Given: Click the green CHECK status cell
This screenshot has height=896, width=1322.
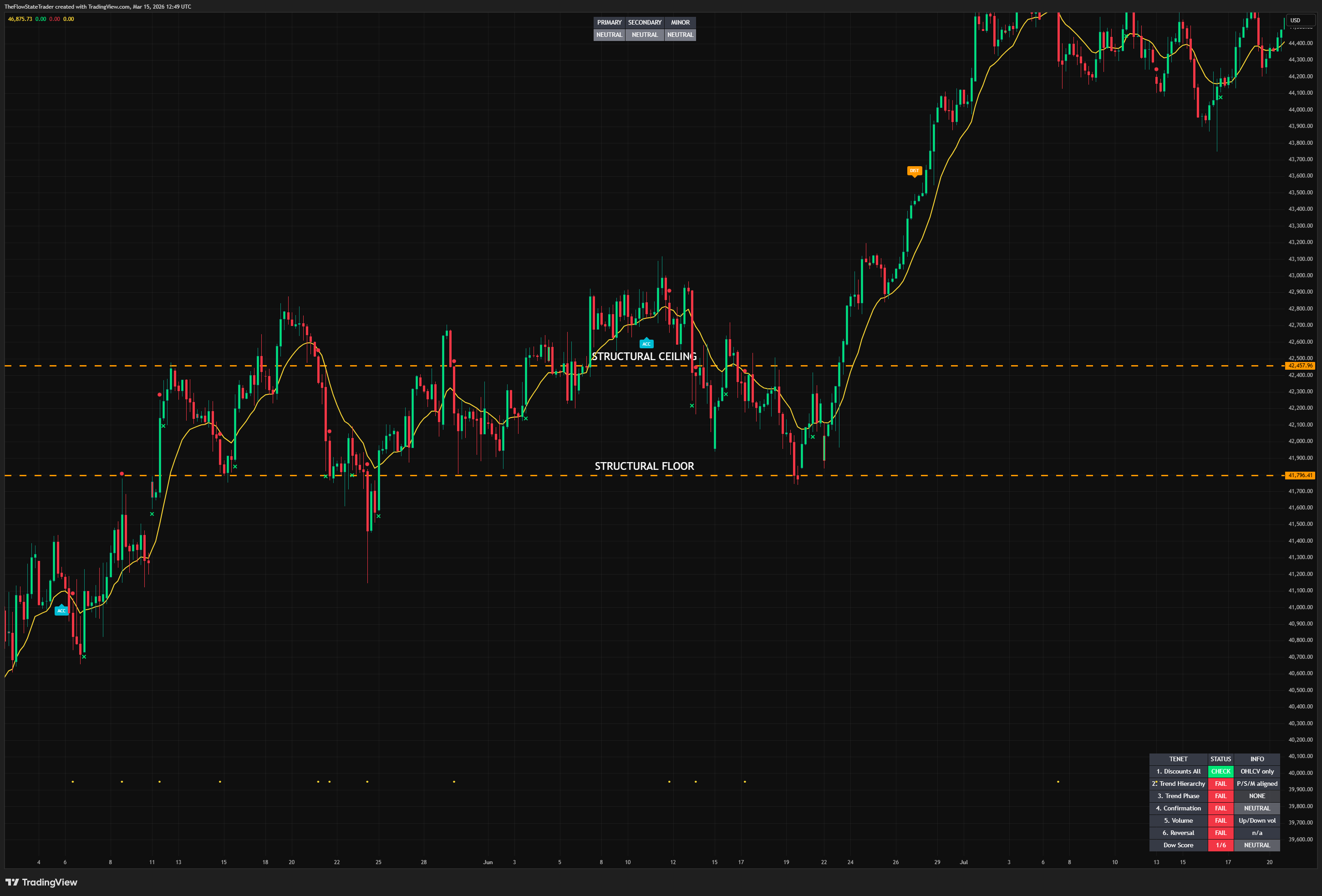Looking at the screenshot, I should click(1221, 772).
